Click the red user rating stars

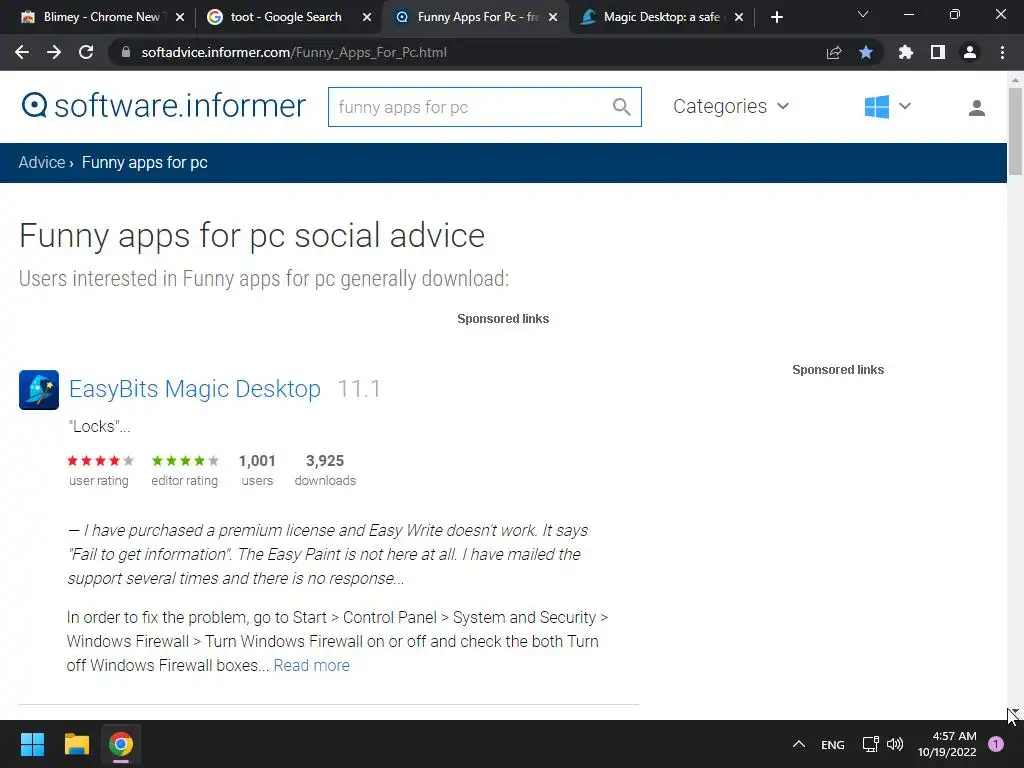click(100, 461)
